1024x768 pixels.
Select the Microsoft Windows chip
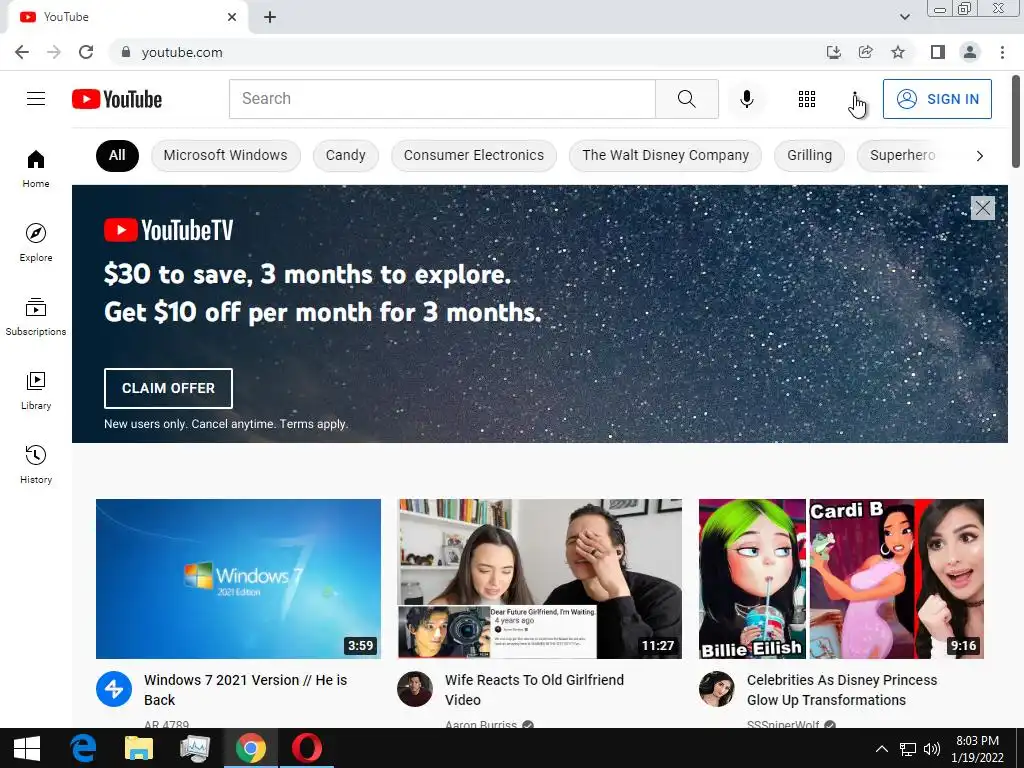225,155
